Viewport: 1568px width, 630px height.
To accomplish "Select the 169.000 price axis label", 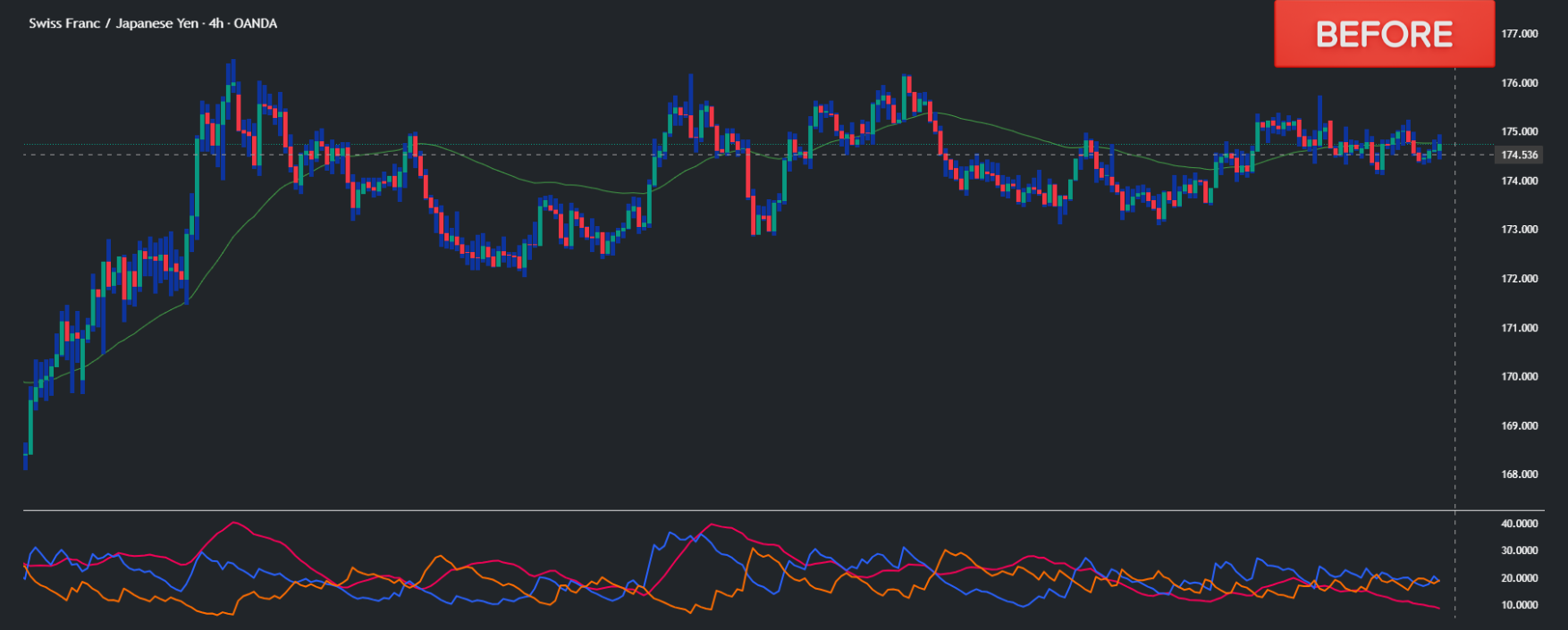I will pyautogui.click(x=1519, y=425).
